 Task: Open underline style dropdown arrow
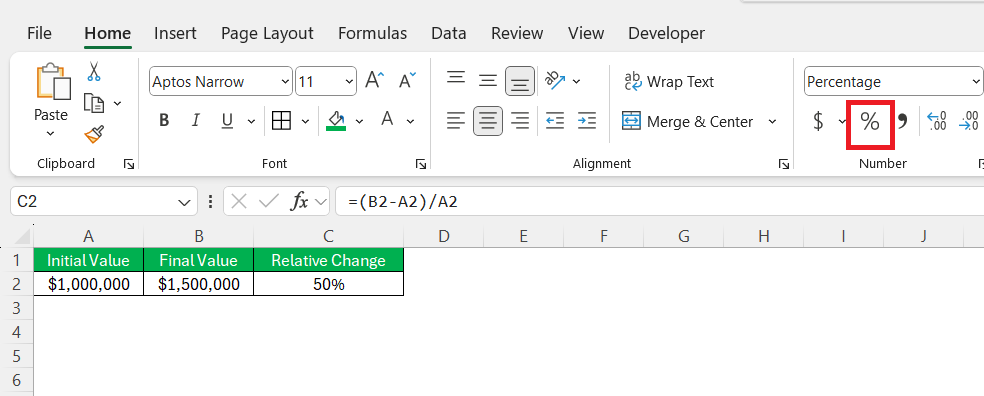click(251, 121)
